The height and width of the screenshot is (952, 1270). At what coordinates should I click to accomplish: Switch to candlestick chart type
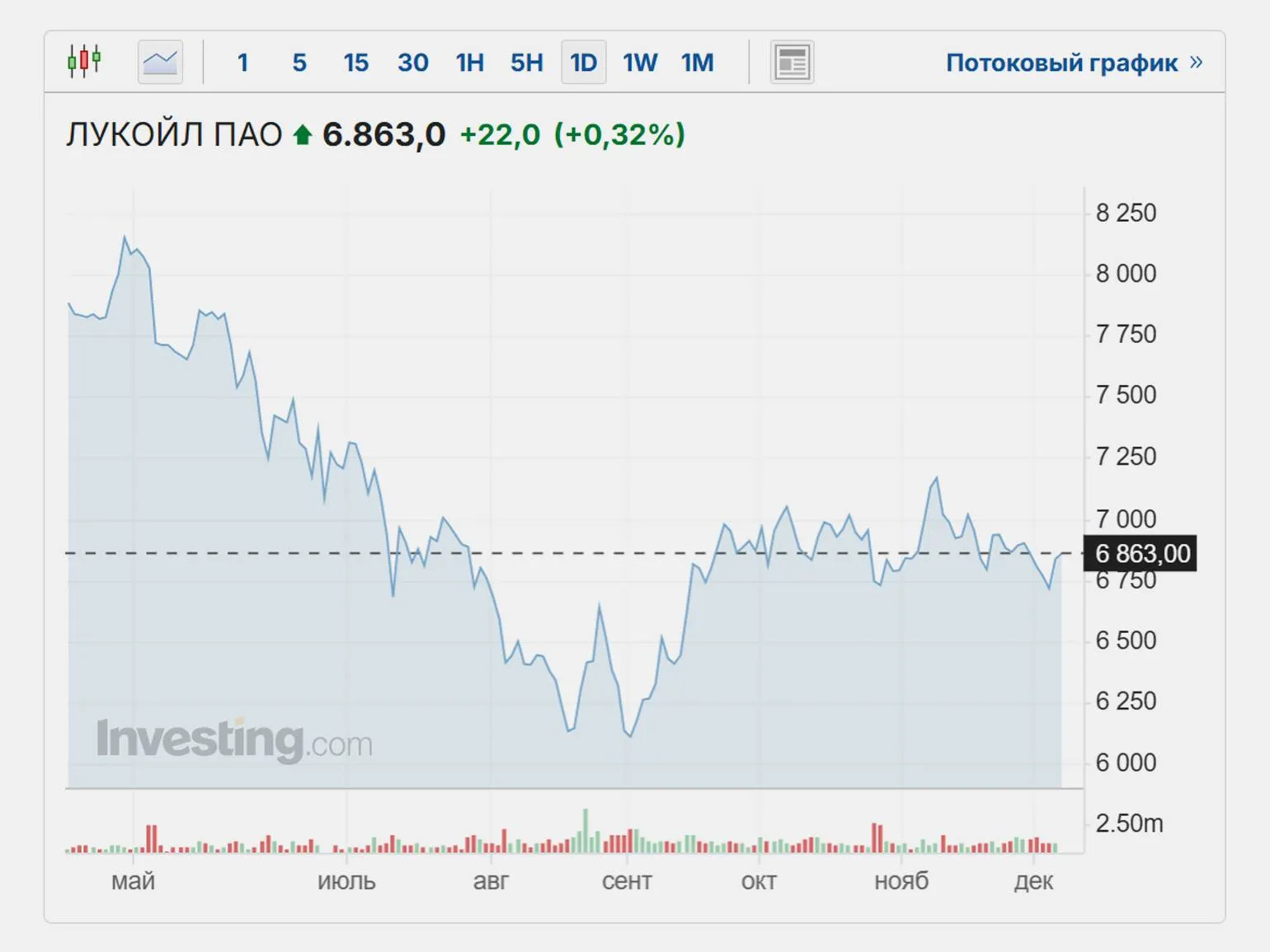[x=84, y=62]
